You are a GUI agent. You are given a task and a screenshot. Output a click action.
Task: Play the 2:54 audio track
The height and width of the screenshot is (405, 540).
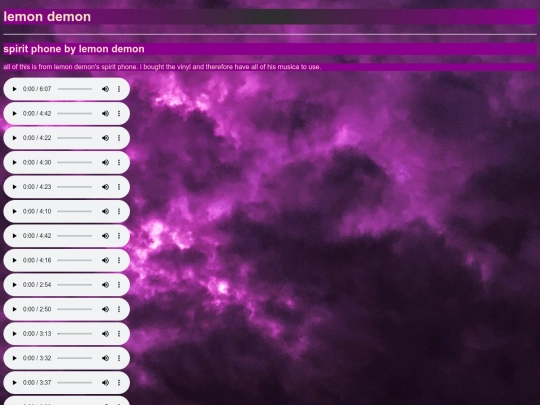(14, 284)
